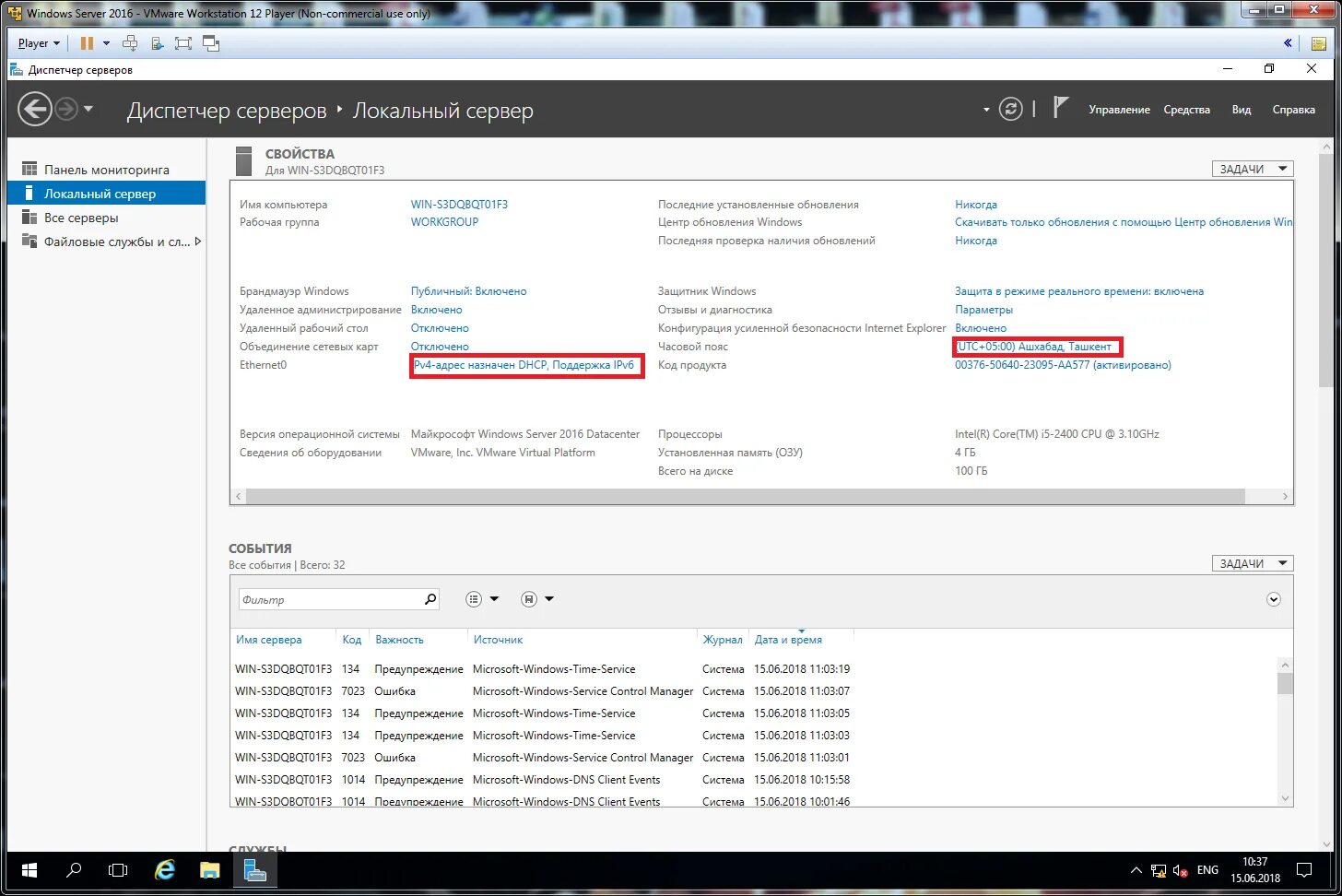Open Task View from the taskbar
This screenshot has height=896, width=1342.
118,870
